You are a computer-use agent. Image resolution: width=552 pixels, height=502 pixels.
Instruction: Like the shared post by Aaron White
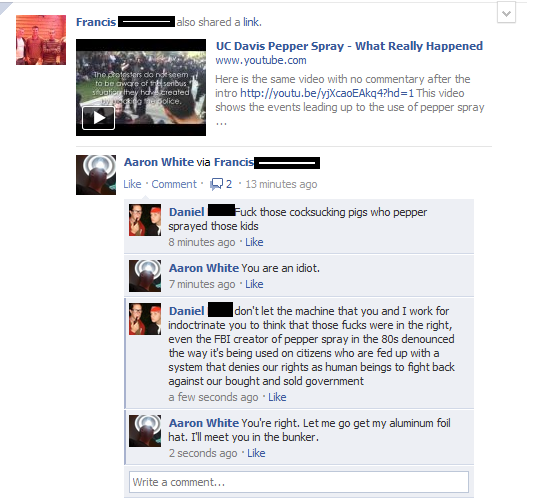(x=132, y=184)
